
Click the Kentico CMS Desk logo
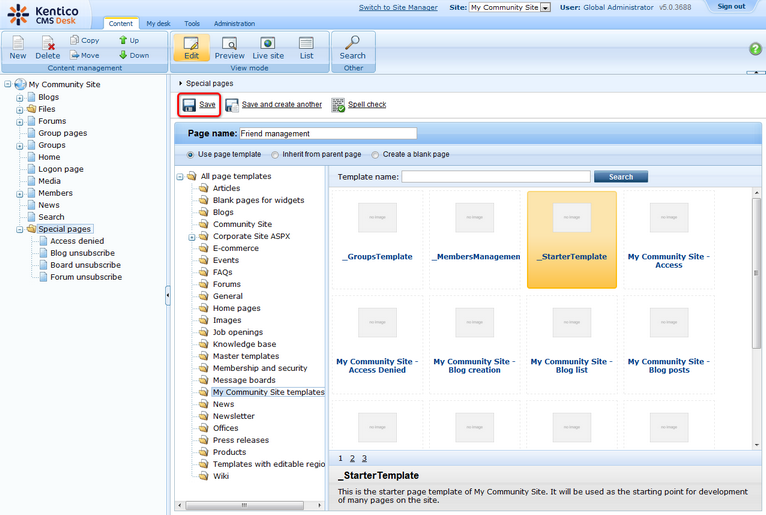(x=43, y=15)
